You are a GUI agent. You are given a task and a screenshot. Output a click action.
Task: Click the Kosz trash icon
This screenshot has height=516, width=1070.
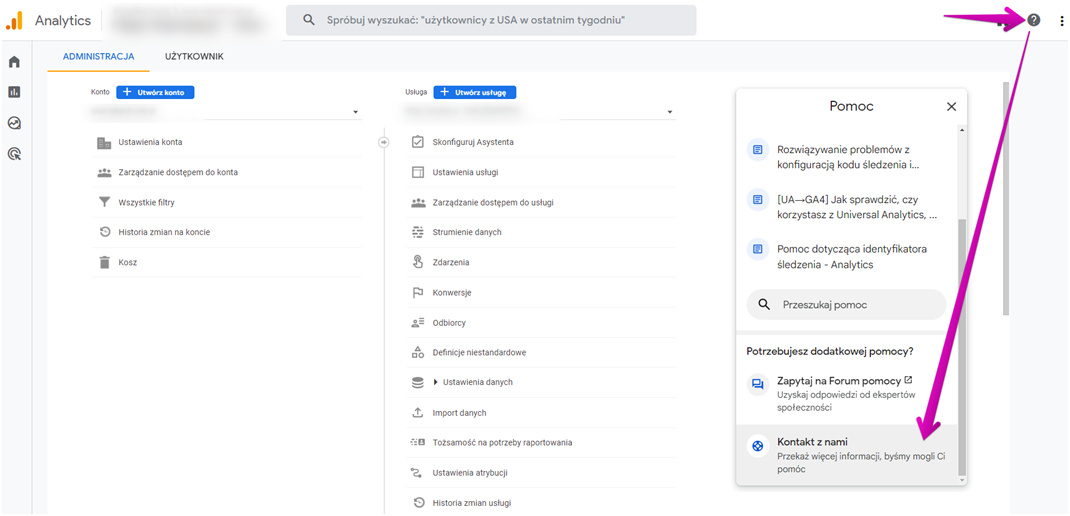(104, 262)
